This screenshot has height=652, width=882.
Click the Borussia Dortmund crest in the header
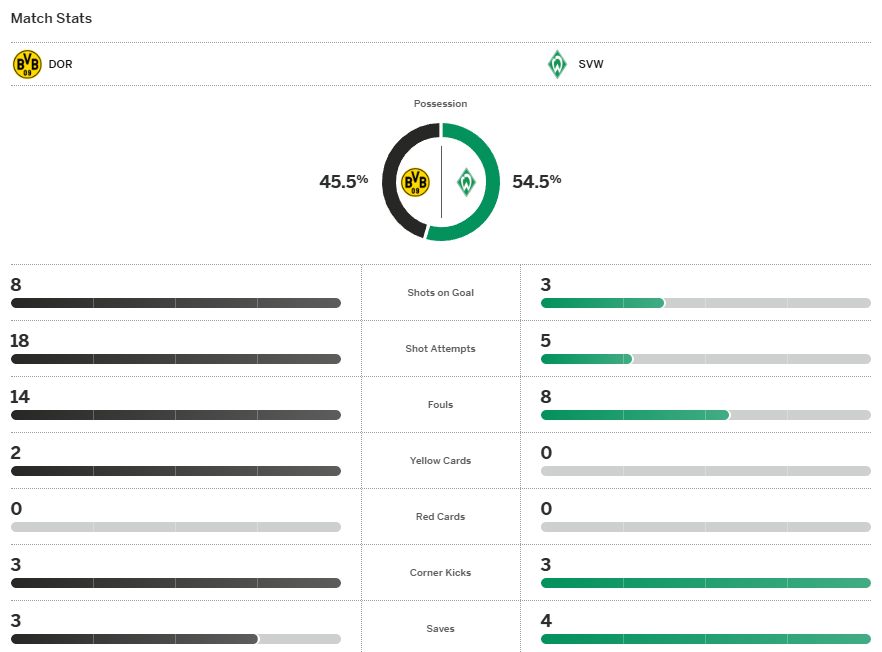pos(27,65)
